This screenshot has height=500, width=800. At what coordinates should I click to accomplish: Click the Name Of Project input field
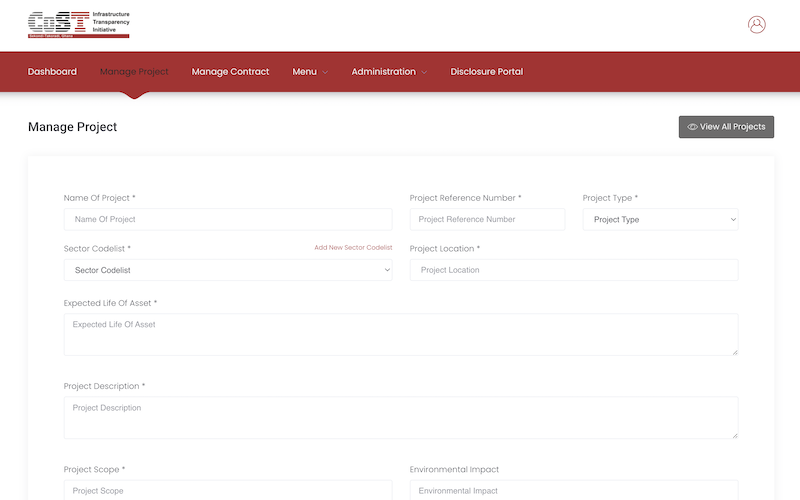click(228, 219)
